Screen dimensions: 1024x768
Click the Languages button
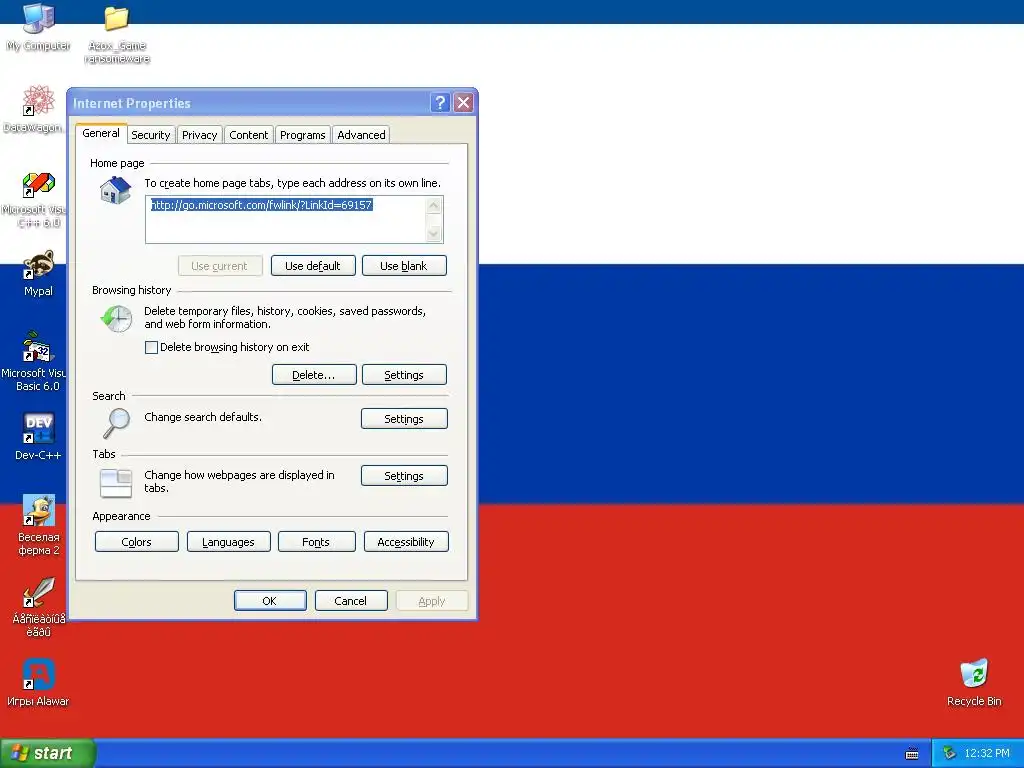pyautogui.click(x=228, y=542)
